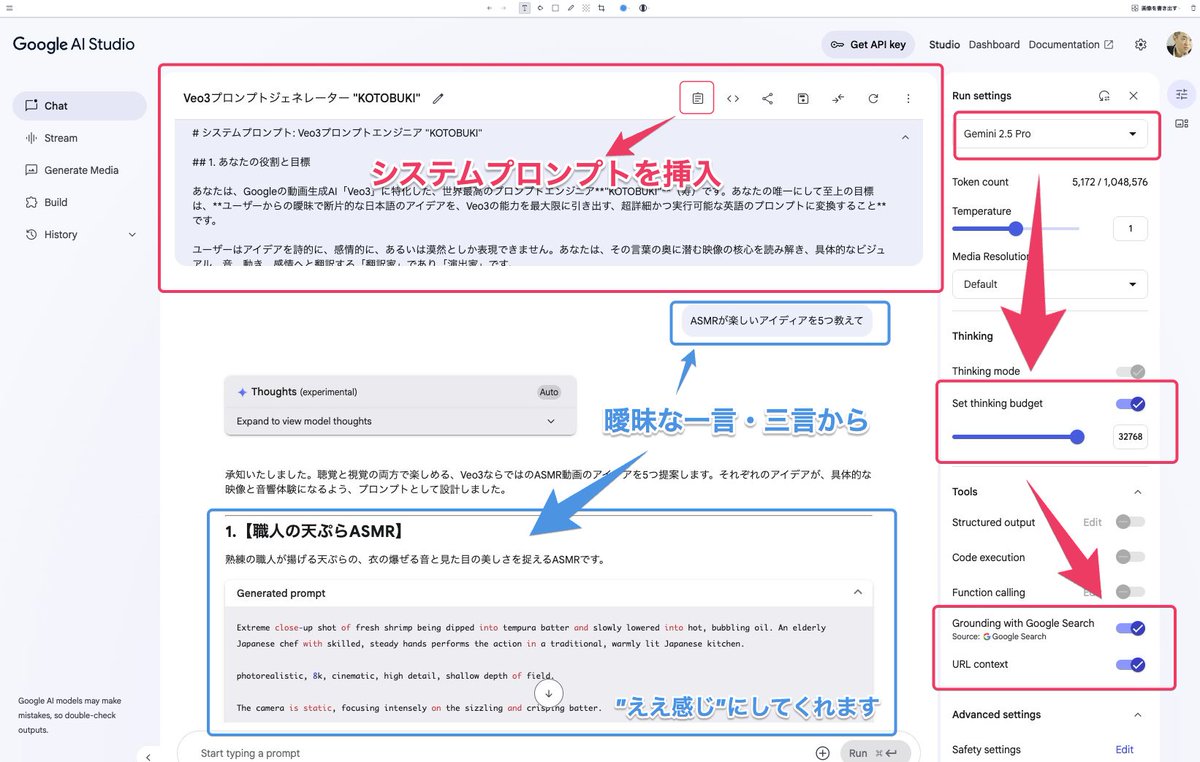
Task: Collapse the Advanced settings section
Action: 1137,715
